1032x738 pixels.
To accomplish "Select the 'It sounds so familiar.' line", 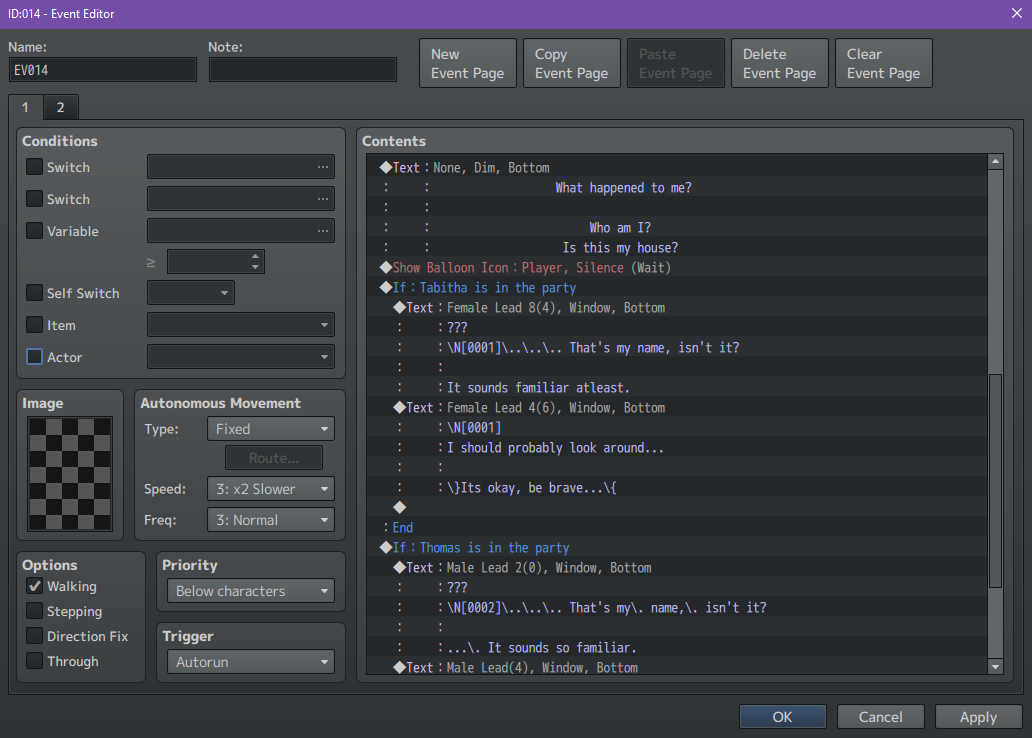I will pos(677,648).
